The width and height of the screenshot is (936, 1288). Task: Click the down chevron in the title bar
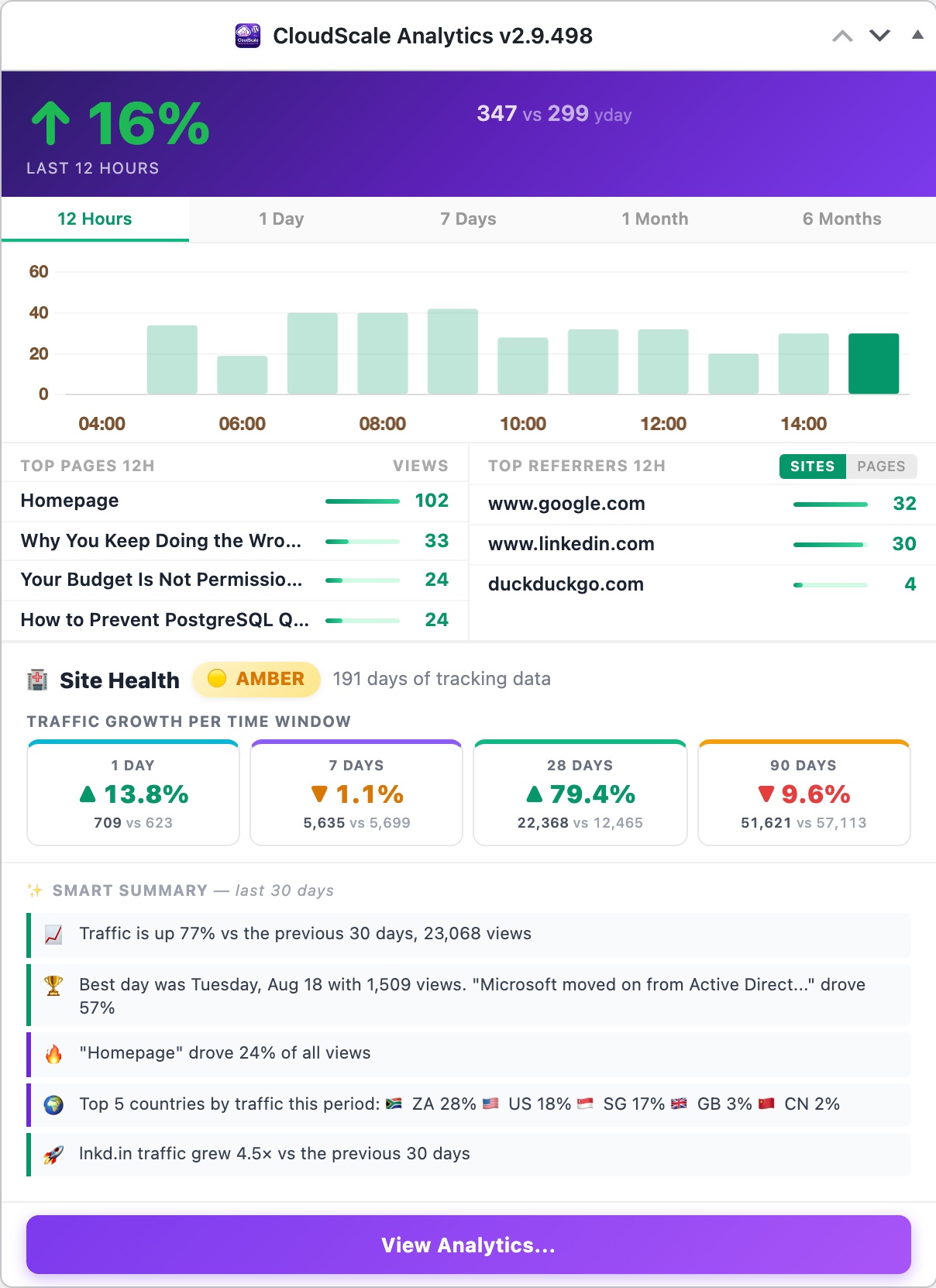point(879,36)
